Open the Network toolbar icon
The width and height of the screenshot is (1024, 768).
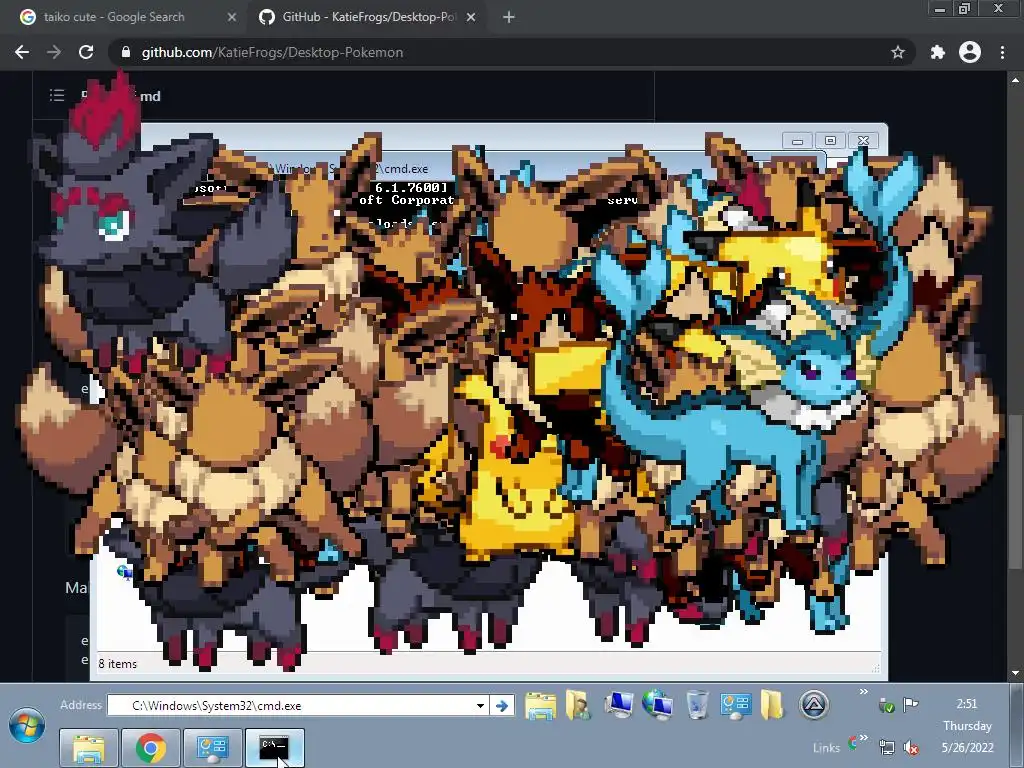pyautogui.click(x=657, y=705)
